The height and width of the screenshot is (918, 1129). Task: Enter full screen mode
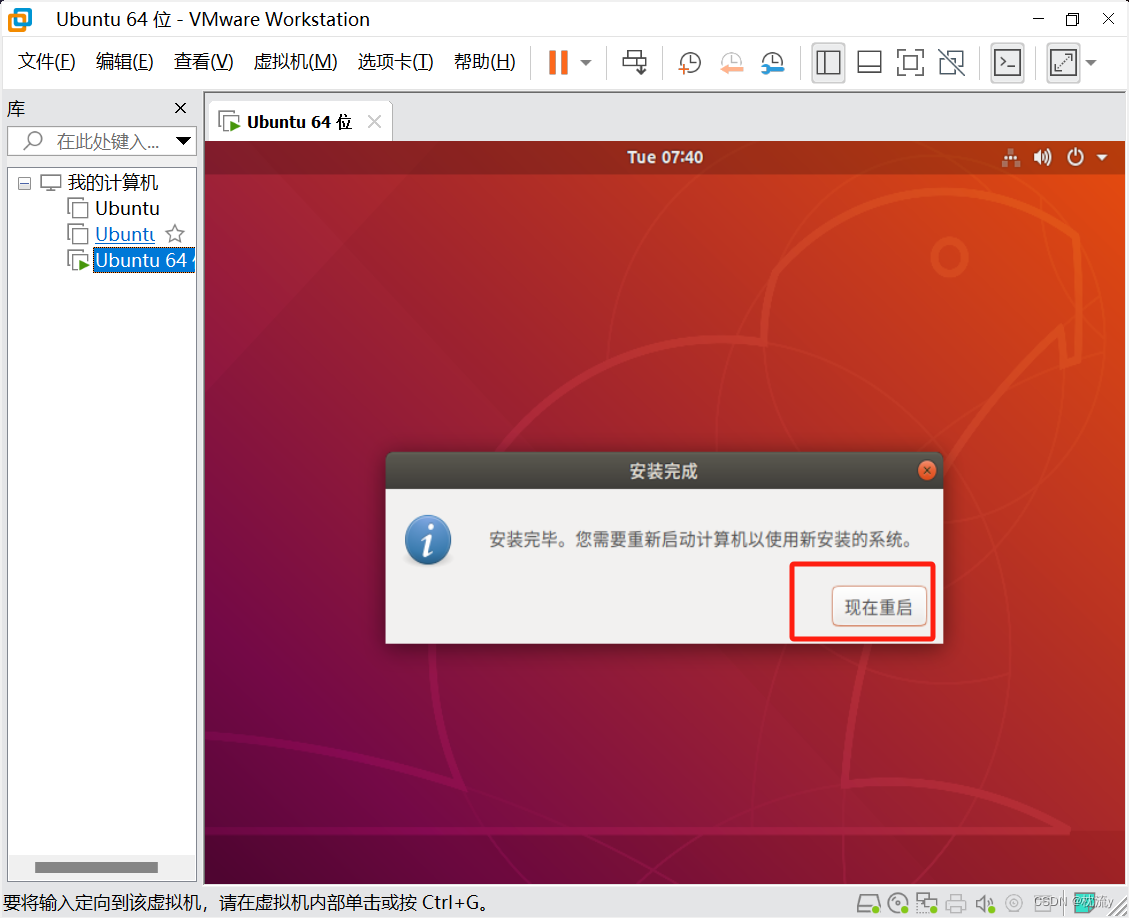click(910, 63)
